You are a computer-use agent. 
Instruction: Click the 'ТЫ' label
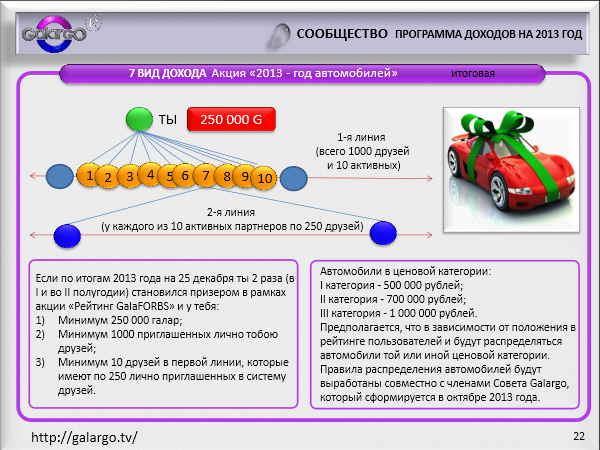(168, 120)
